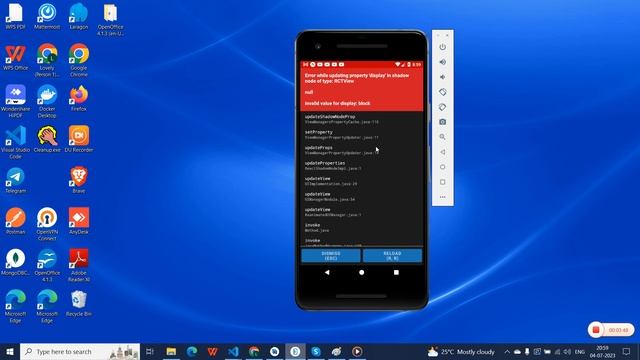Open the taskbar clock and date
Image resolution: width=640 pixels, height=360 pixels.
tap(602, 351)
